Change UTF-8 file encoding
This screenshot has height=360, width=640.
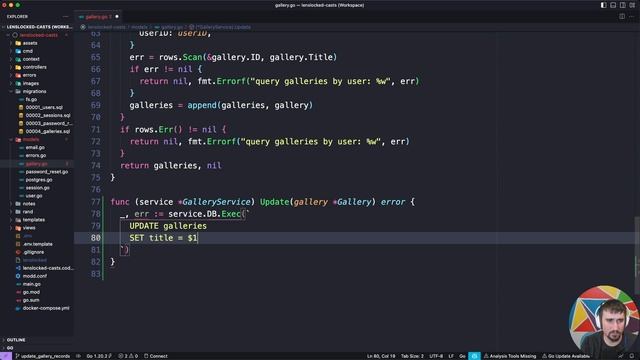(436, 356)
